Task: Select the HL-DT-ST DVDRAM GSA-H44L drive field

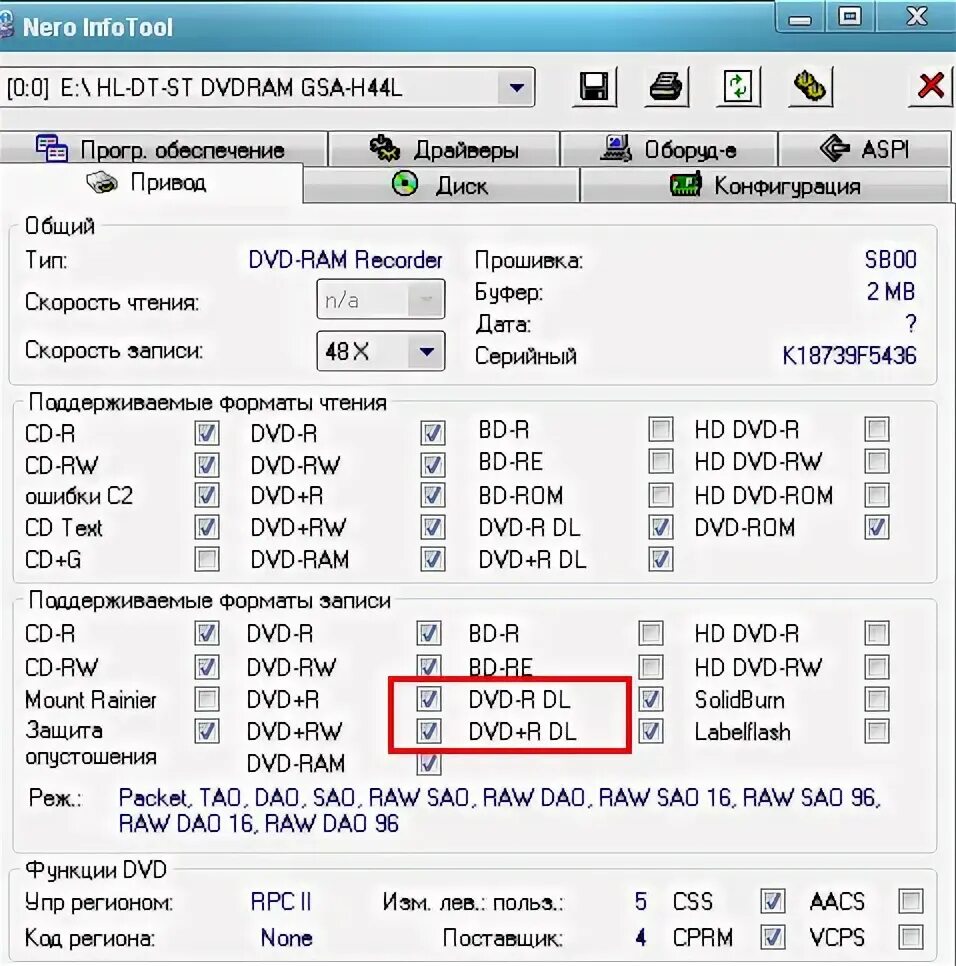Action: 266,87
